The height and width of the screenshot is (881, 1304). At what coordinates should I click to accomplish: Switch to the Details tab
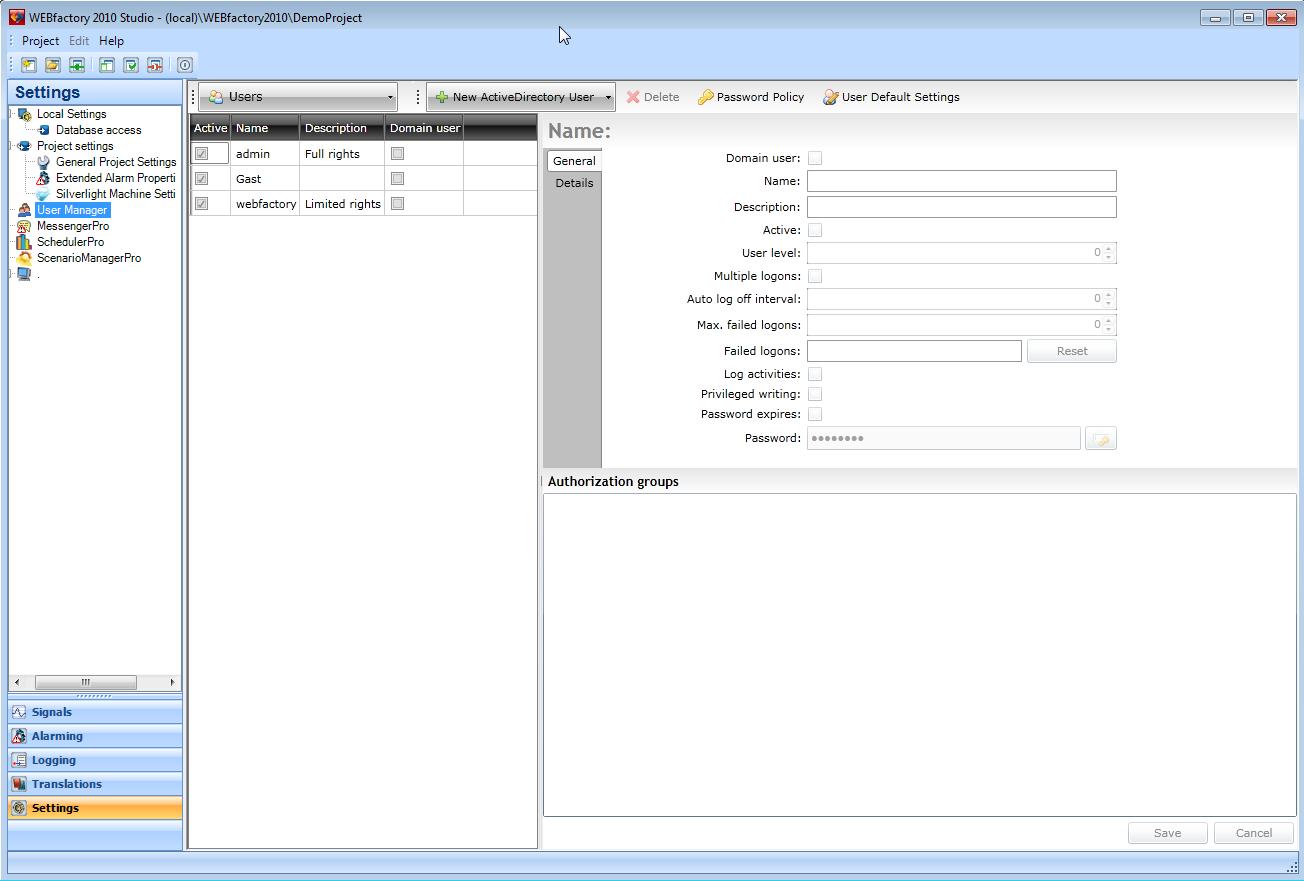coord(574,183)
